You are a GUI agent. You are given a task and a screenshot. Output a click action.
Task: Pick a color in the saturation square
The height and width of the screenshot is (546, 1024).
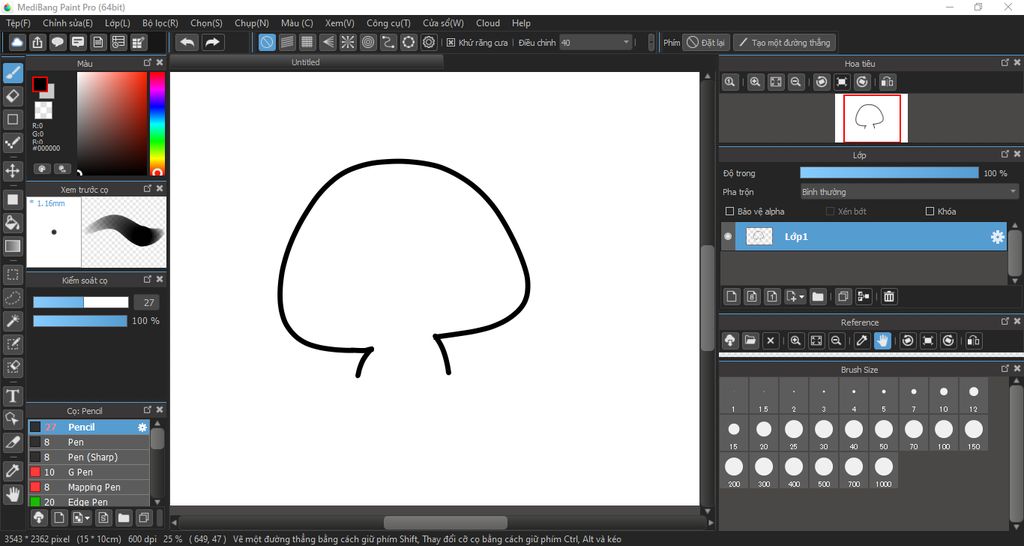[x=112, y=123]
